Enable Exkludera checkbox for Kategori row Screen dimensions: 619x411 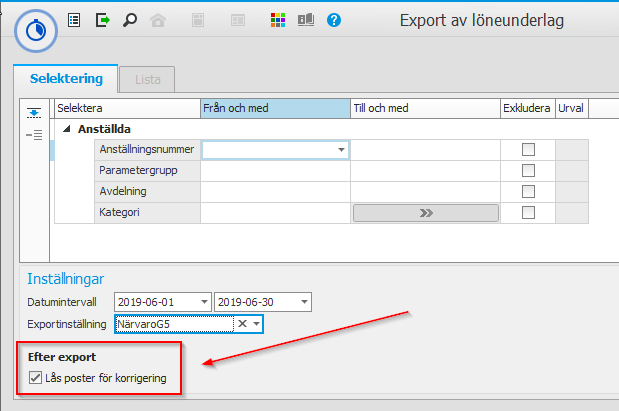coord(528,213)
